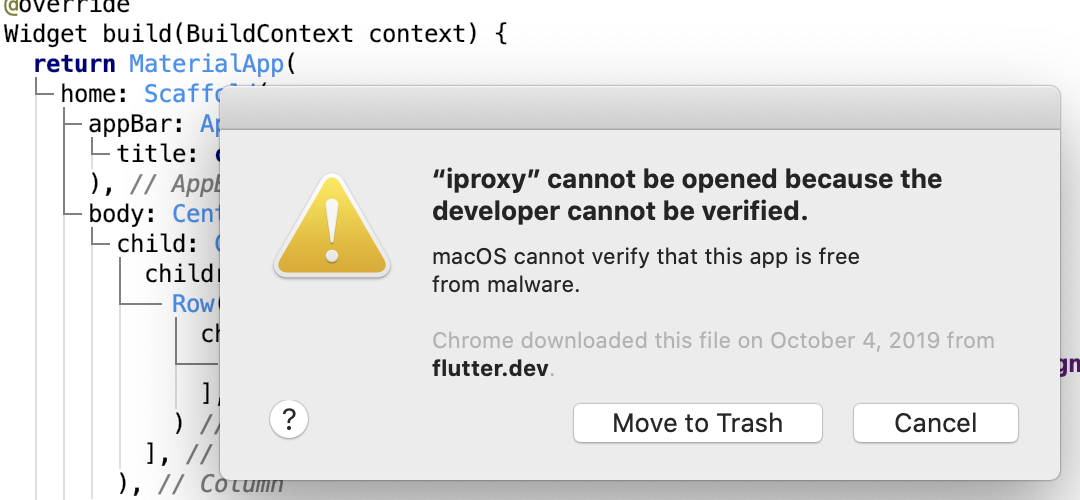Click the Move to Trash button
This screenshot has width=1080, height=500.
[697, 423]
